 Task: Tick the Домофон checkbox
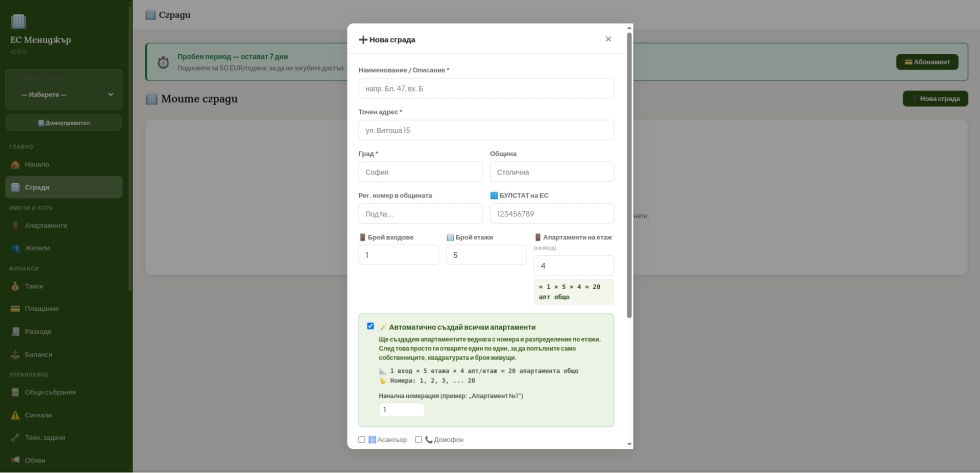click(419, 440)
